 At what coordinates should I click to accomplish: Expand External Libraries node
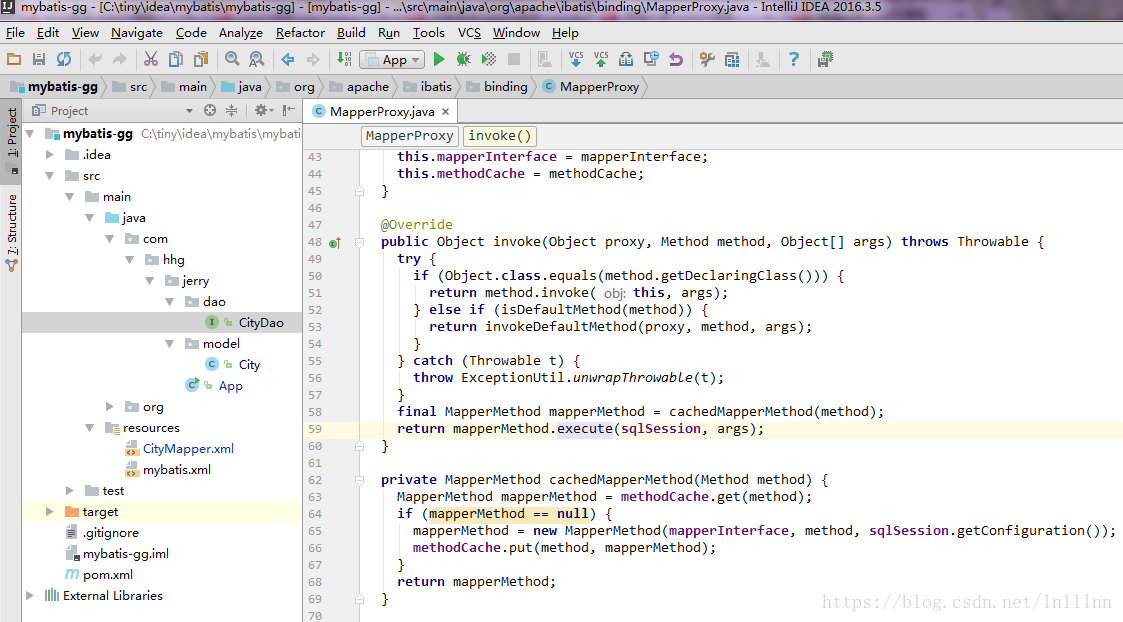pos(29,595)
